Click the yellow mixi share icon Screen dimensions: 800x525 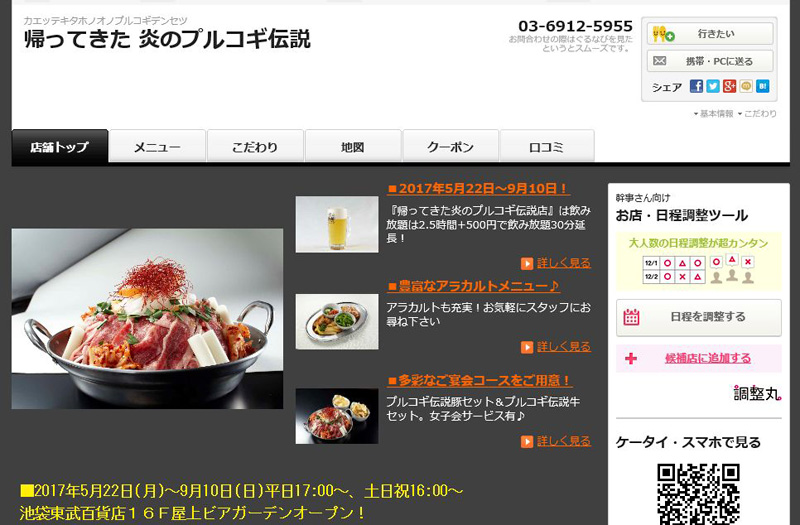click(x=746, y=86)
